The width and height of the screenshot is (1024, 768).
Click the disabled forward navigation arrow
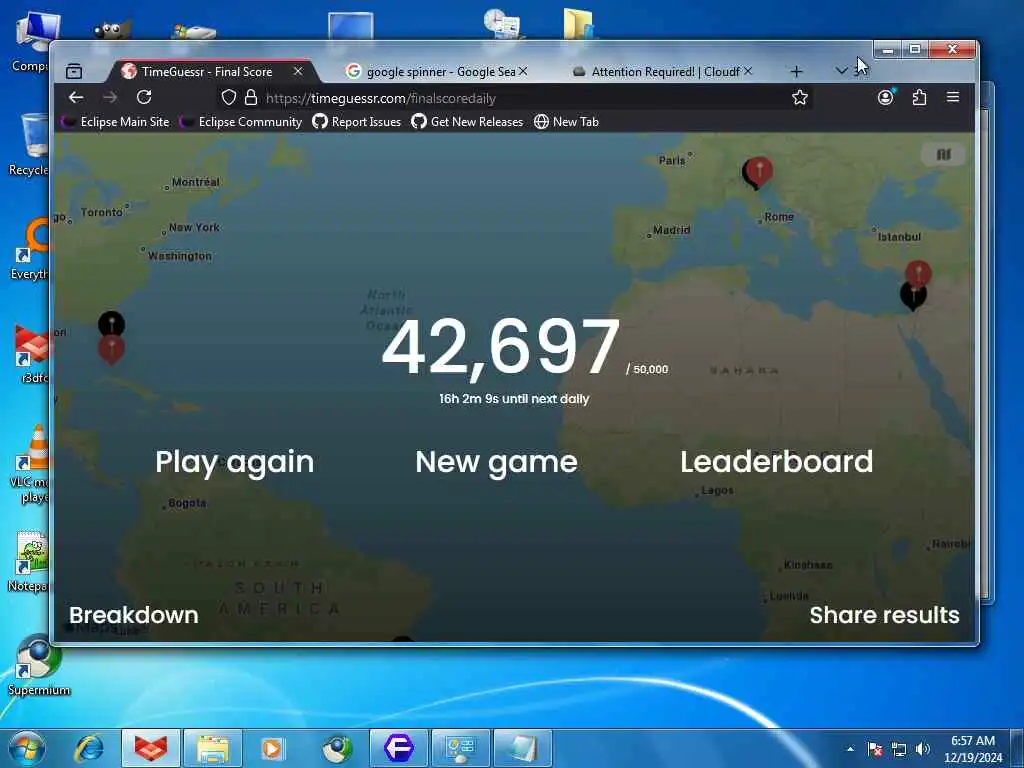tap(110, 97)
